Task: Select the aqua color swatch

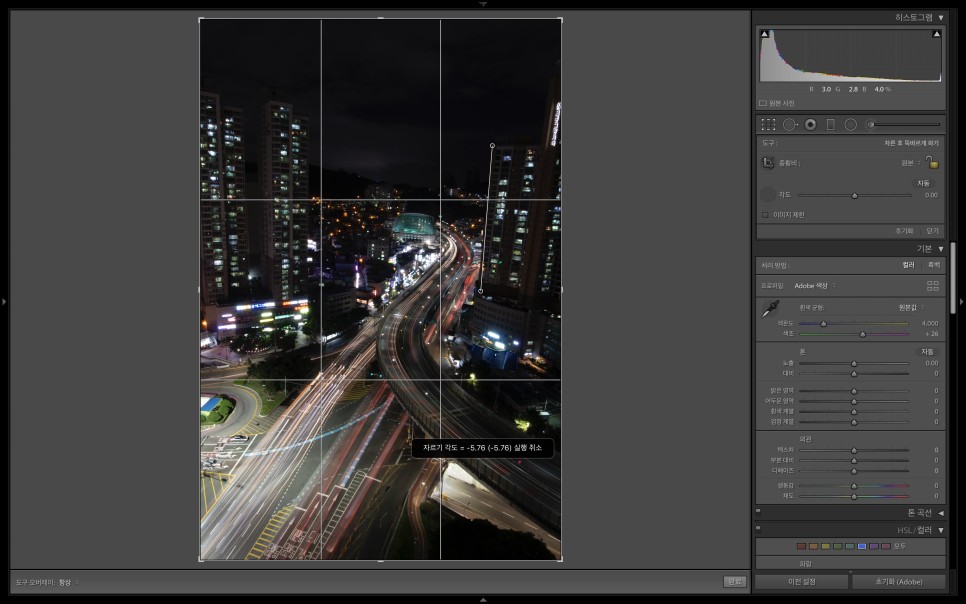Action: pyautogui.click(x=850, y=546)
